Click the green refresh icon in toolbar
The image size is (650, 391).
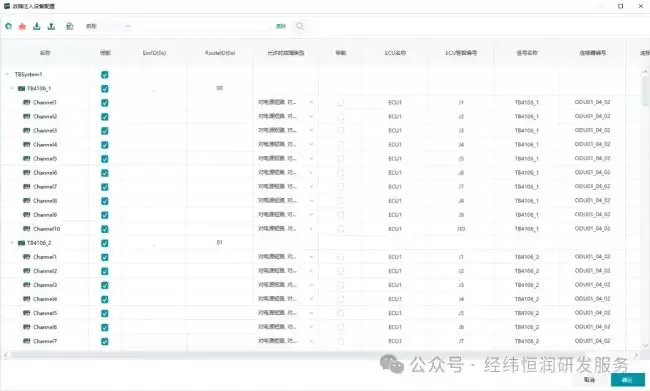tap(8, 26)
